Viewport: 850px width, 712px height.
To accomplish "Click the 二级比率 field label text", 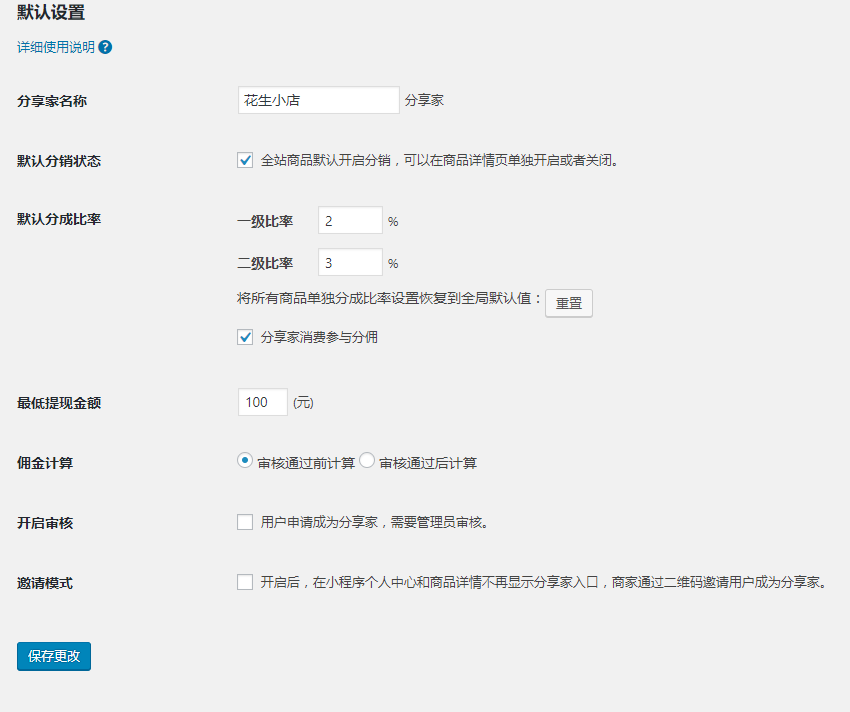I will tap(265, 263).
